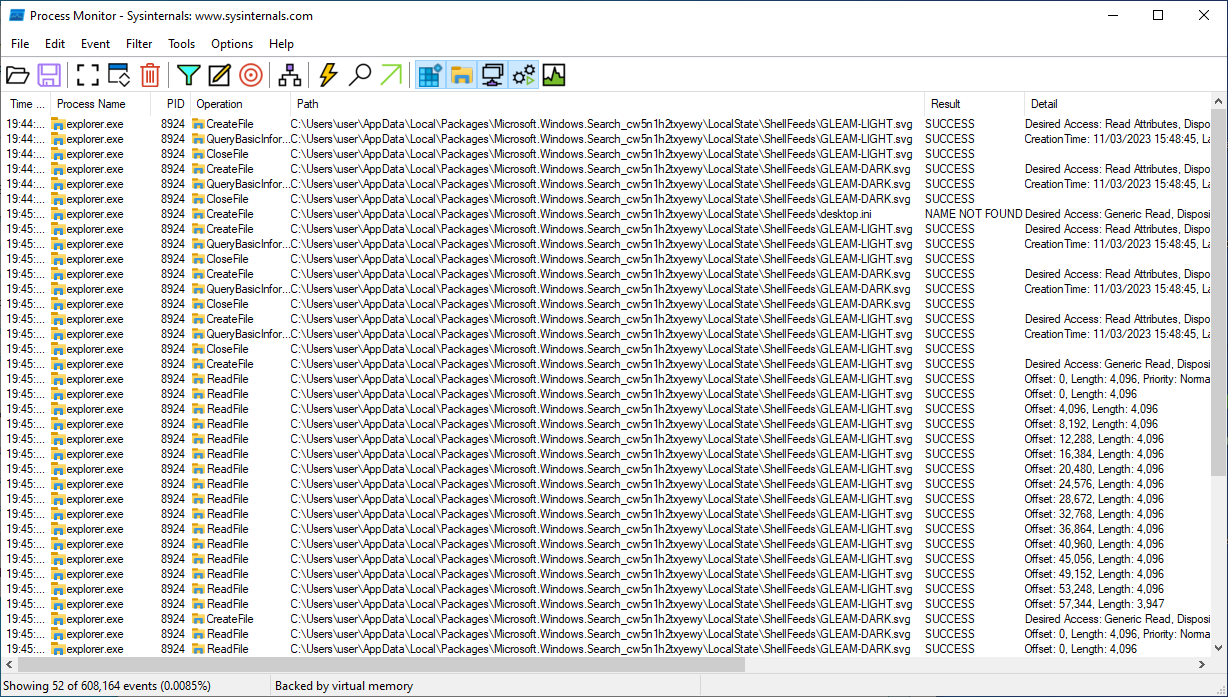The width and height of the screenshot is (1228, 697).
Task: Click the Include Process From Window target icon
Action: [x=251, y=75]
